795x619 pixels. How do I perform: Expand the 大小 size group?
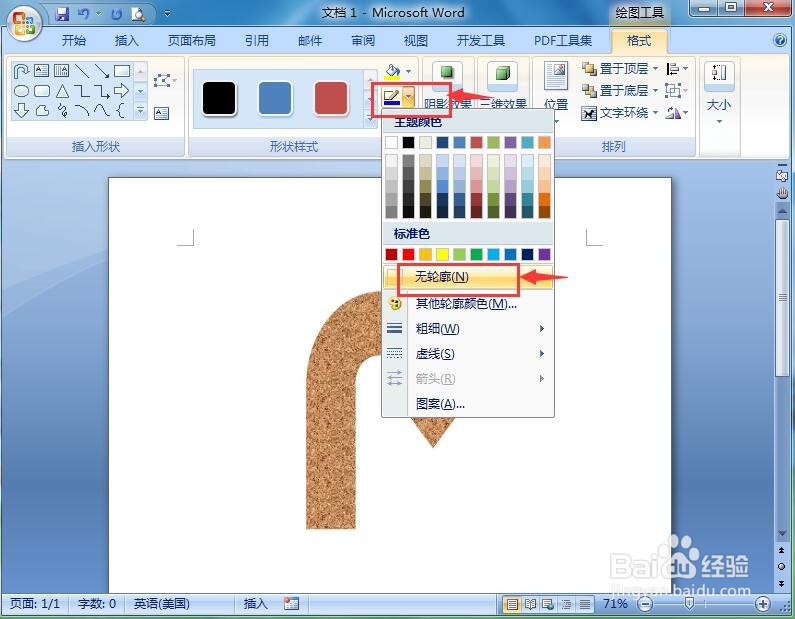pos(719,91)
